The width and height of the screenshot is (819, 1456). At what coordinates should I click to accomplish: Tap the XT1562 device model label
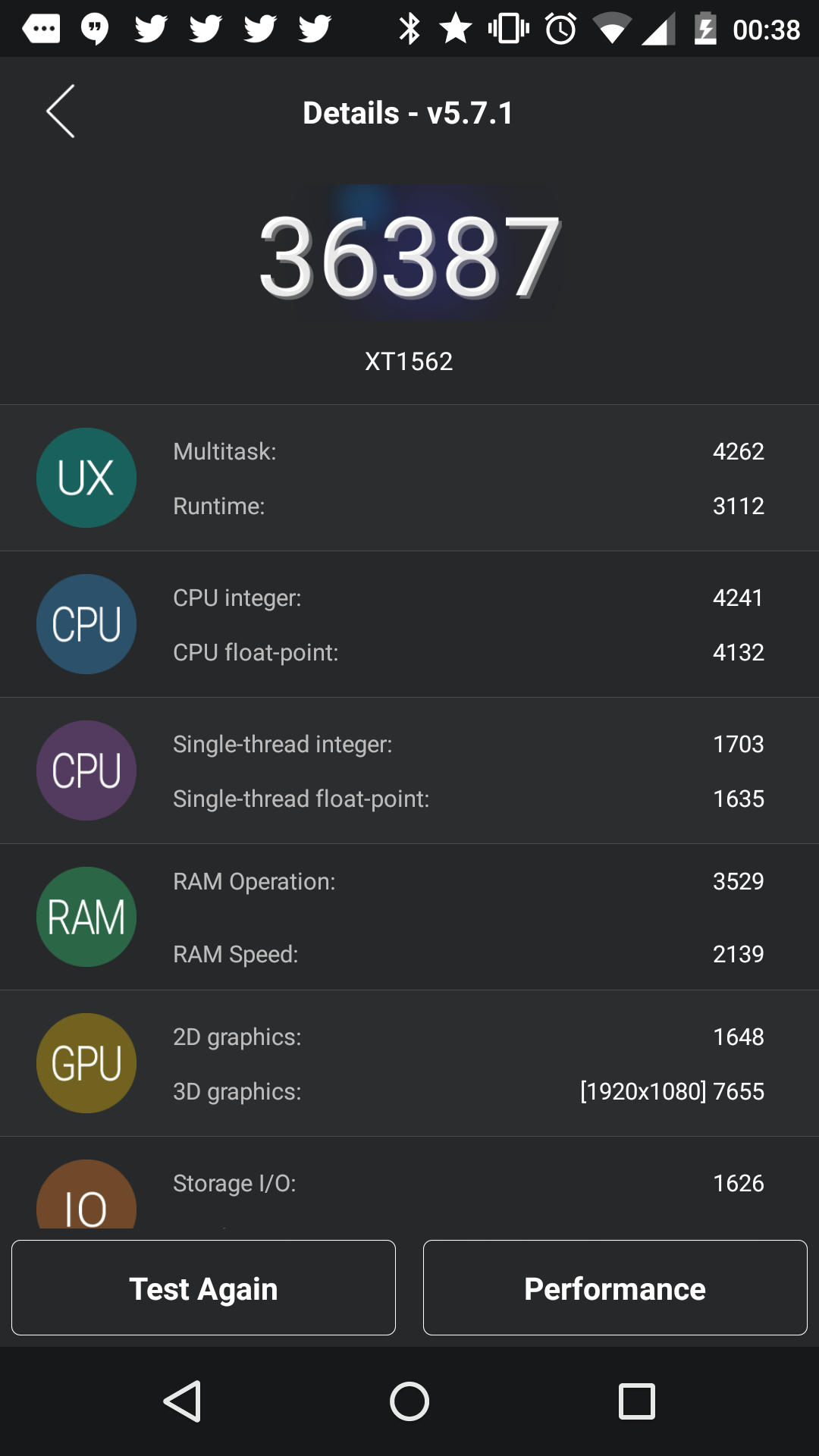(409, 361)
